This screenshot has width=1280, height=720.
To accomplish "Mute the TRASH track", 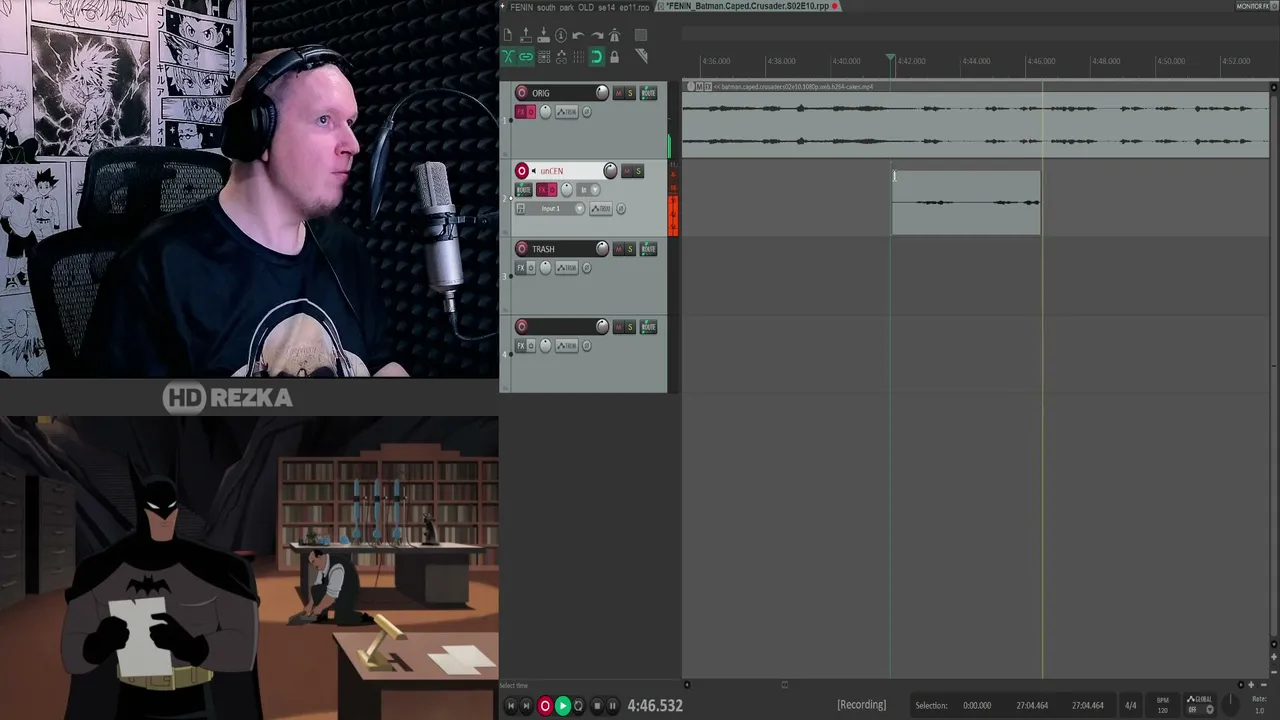I will tap(618, 249).
